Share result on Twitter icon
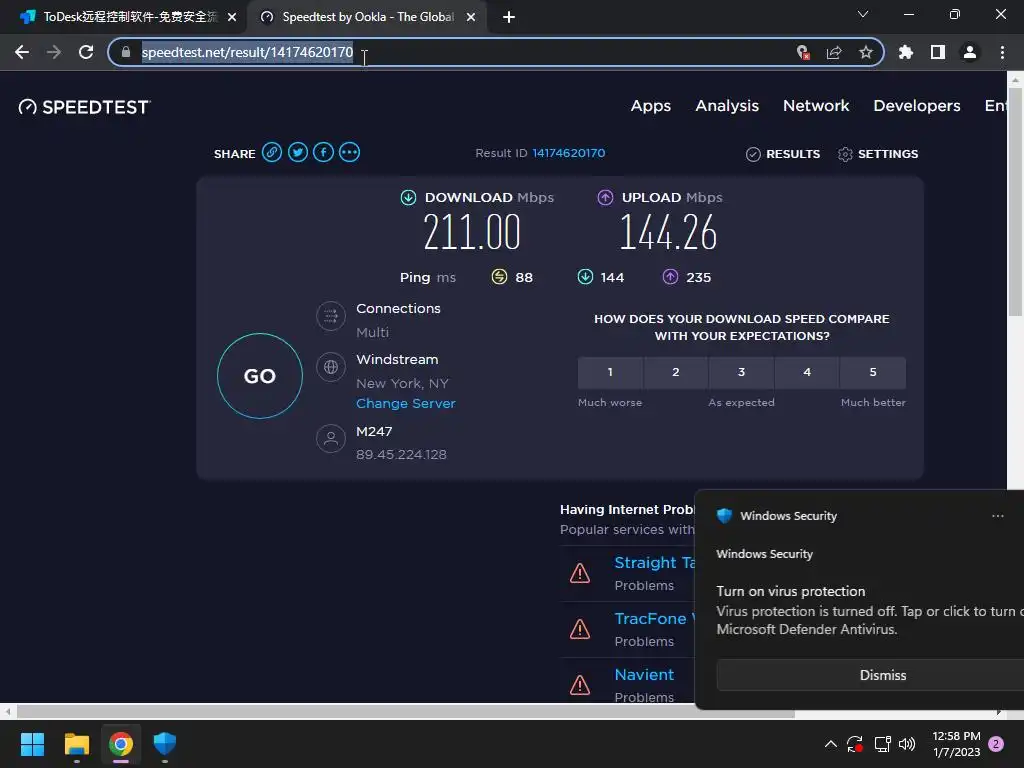Viewport: 1024px width, 768px height. (x=298, y=153)
